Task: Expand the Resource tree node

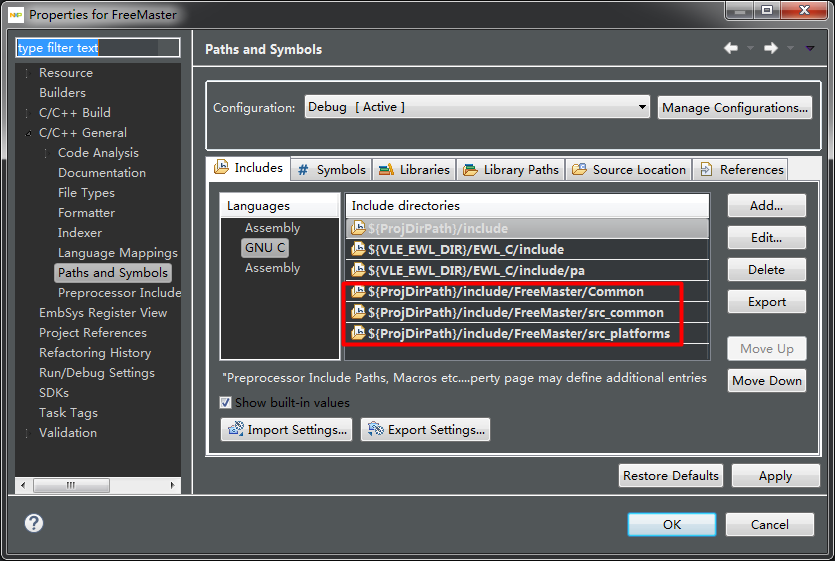Action: 27,73
